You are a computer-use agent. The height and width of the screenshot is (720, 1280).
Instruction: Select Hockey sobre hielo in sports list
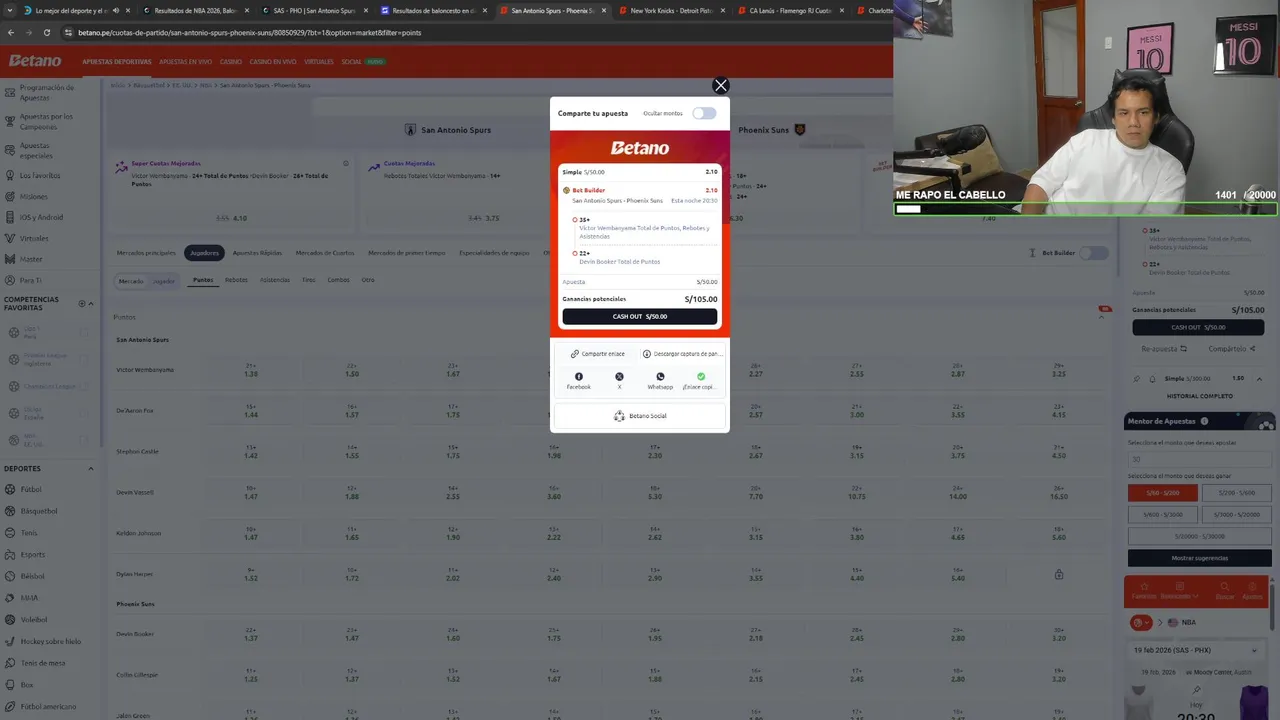pyautogui.click(x=50, y=641)
